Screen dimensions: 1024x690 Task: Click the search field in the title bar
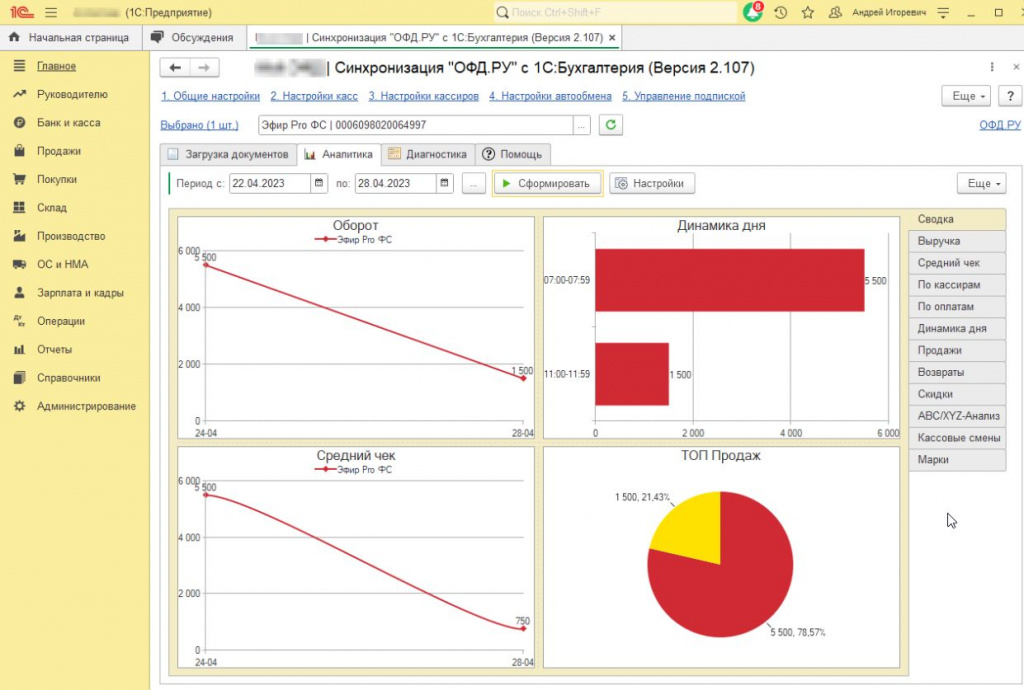point(616,12)
